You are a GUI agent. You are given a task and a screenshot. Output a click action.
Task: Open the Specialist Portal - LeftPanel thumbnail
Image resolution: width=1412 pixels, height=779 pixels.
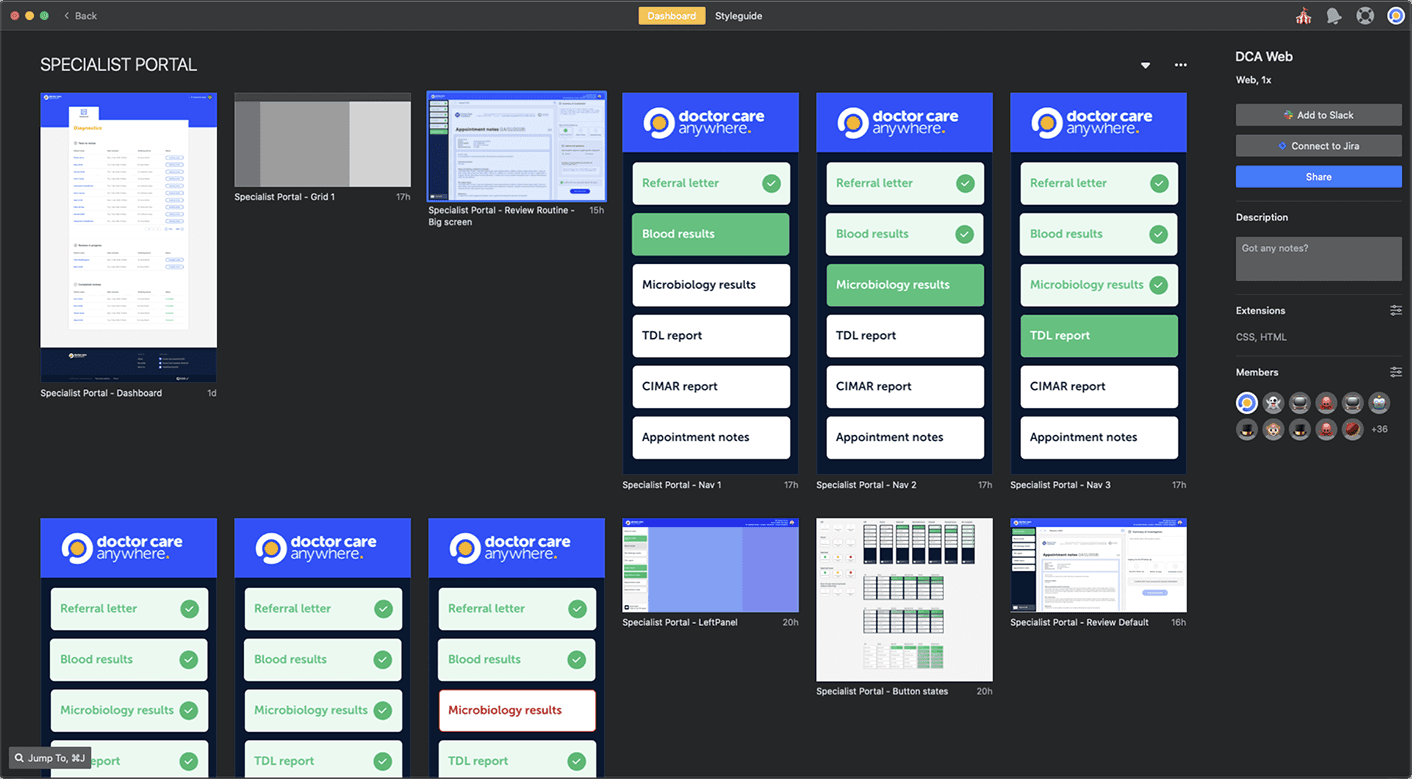710,565
